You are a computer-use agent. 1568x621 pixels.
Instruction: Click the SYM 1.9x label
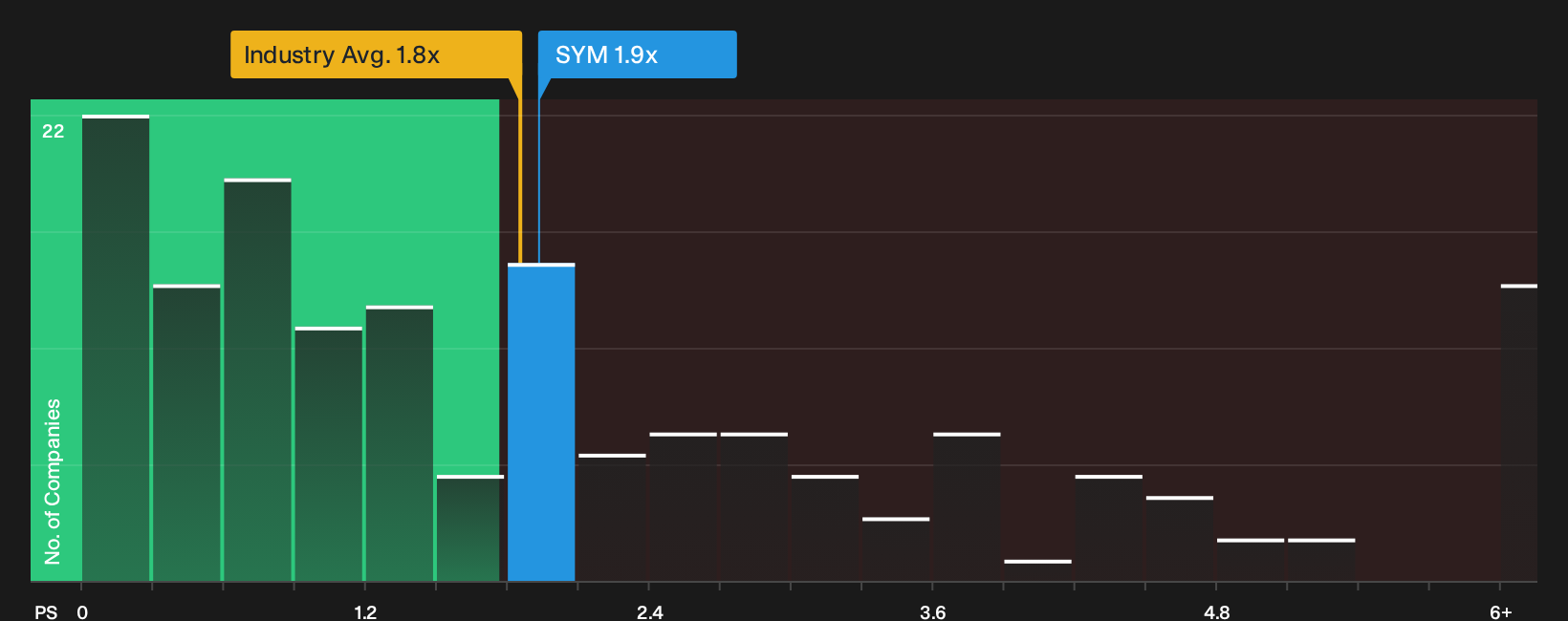pyautogui.click(x=637, y=54)
